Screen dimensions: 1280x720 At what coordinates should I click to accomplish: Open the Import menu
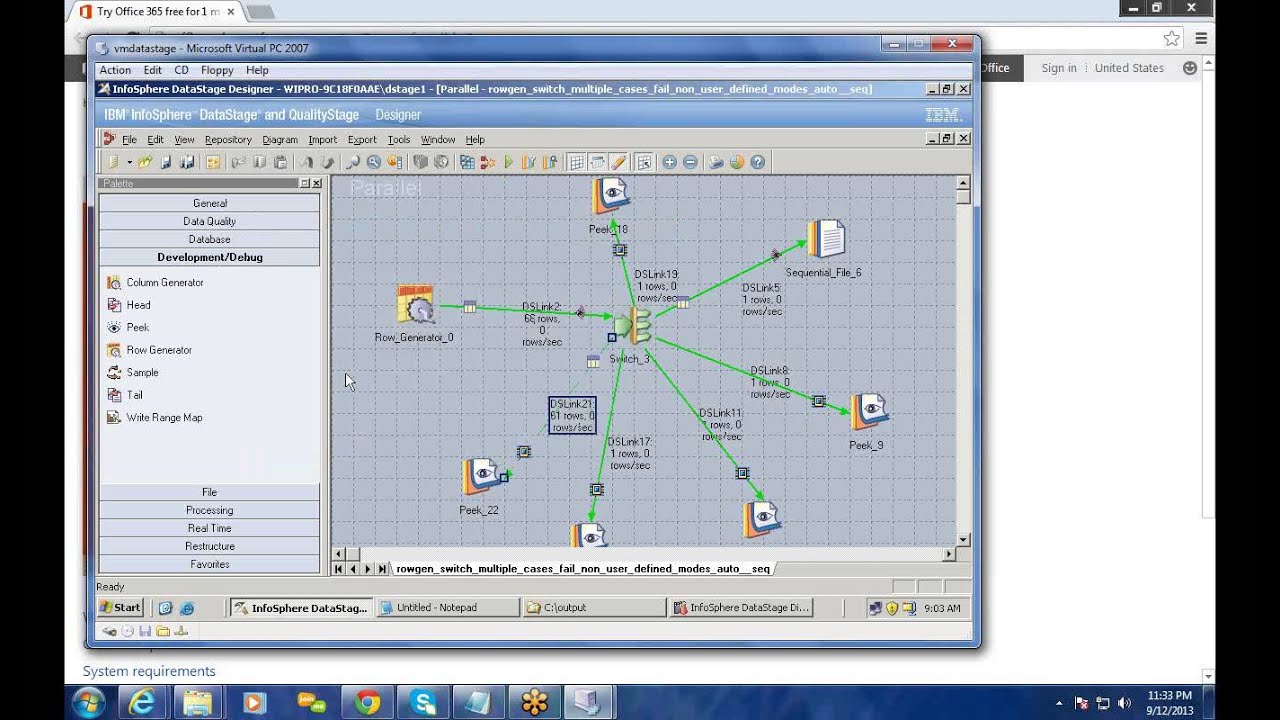coord(322,140)
